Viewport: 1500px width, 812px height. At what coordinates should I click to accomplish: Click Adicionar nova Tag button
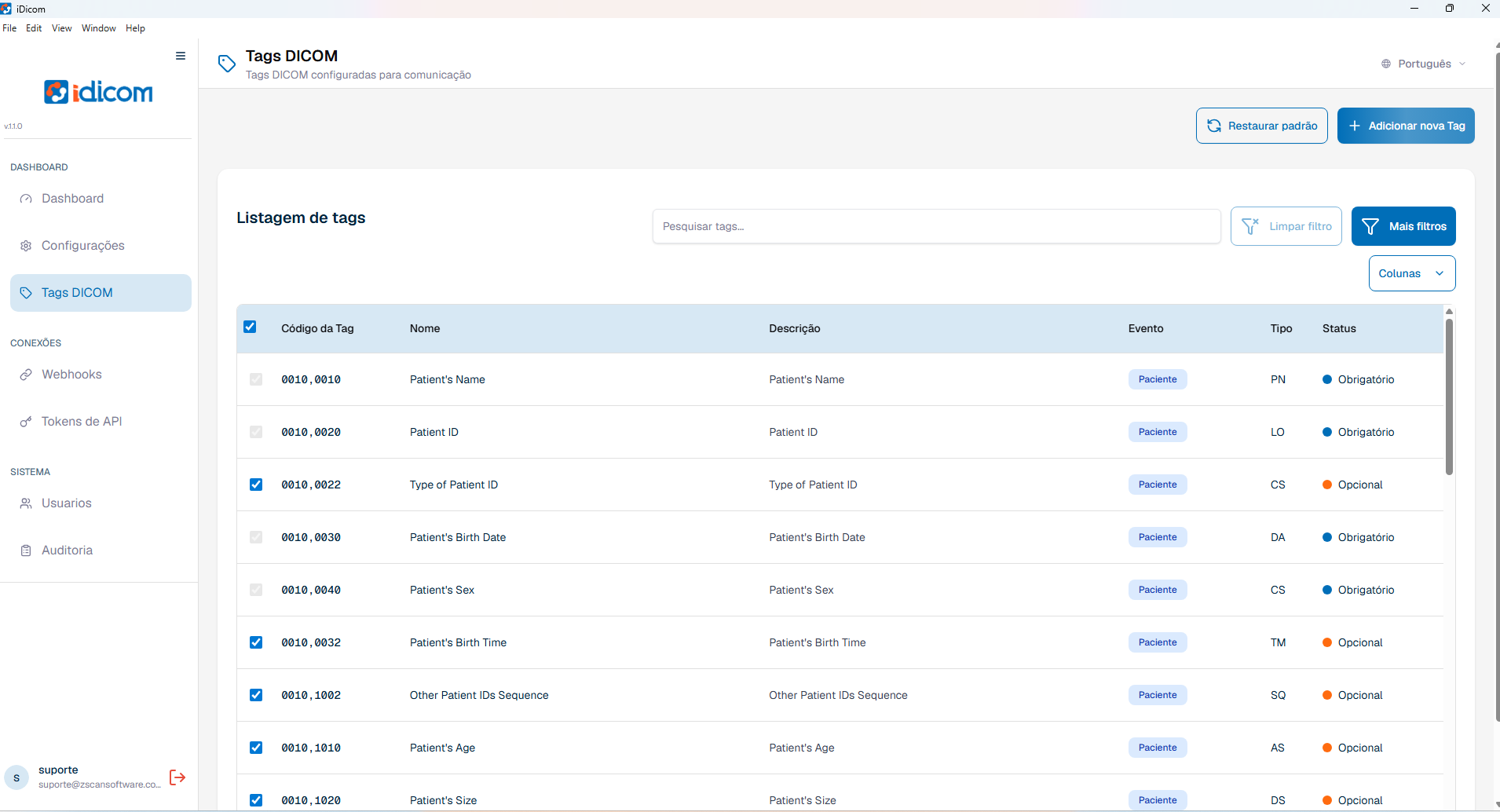[1406, 126]
